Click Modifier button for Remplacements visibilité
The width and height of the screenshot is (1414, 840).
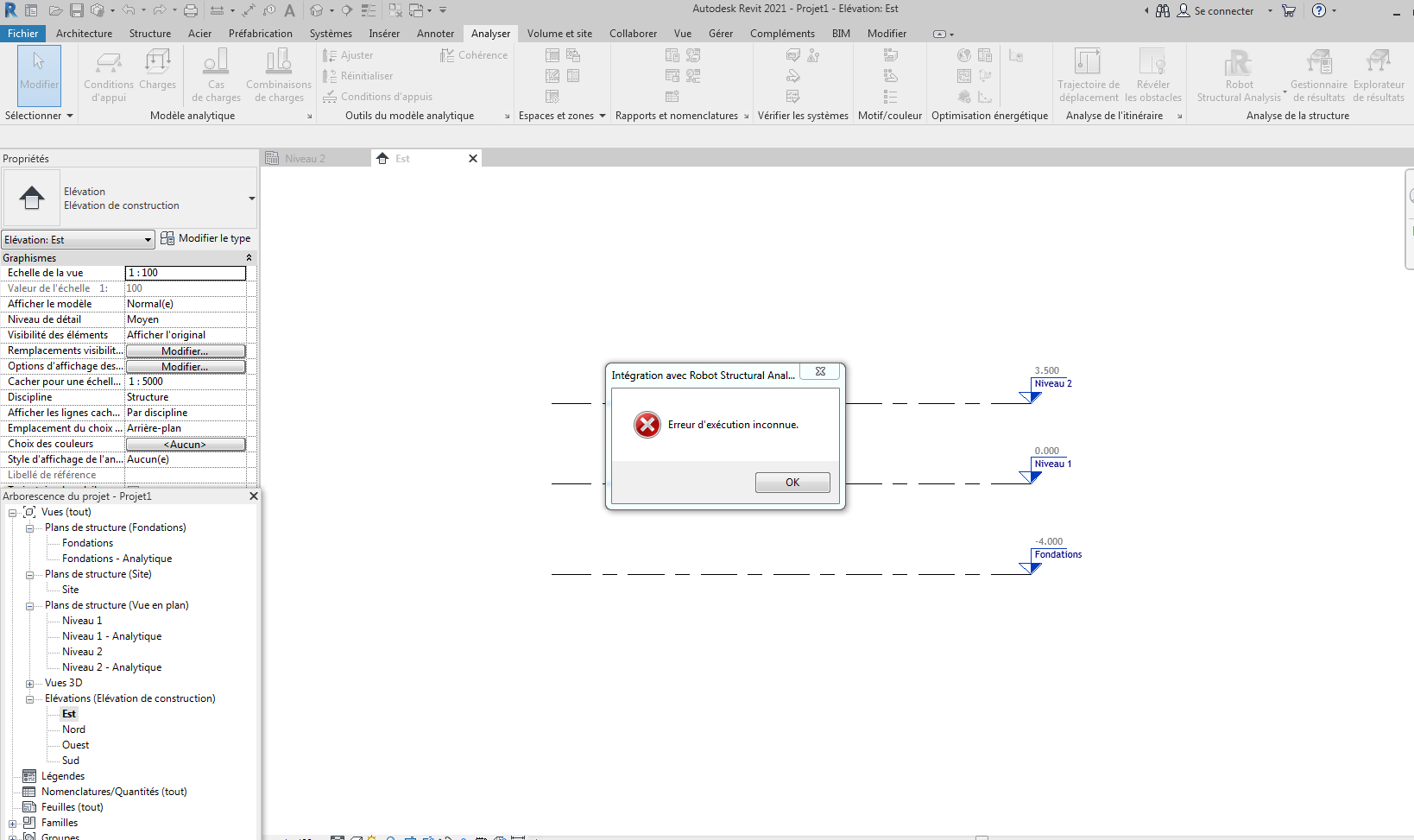click(186, 351)
